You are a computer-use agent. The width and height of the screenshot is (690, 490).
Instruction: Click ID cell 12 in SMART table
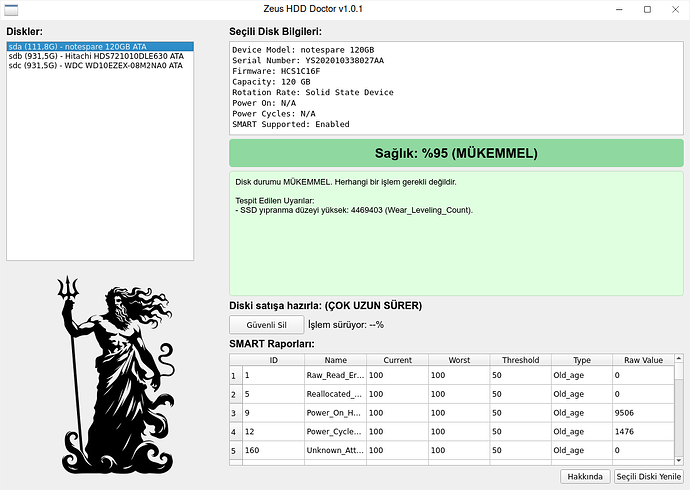click(273, 431)
